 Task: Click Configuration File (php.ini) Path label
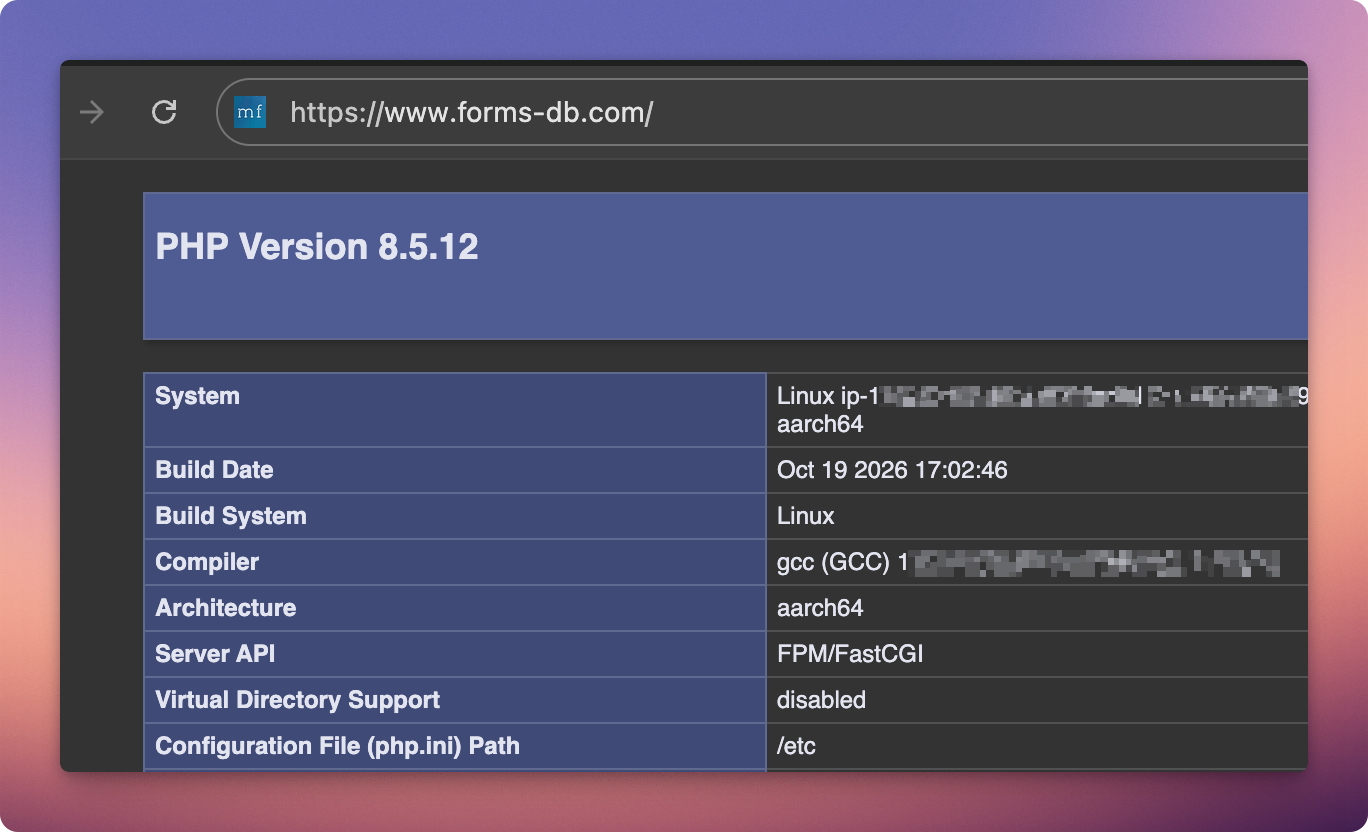tap(337, 746)
